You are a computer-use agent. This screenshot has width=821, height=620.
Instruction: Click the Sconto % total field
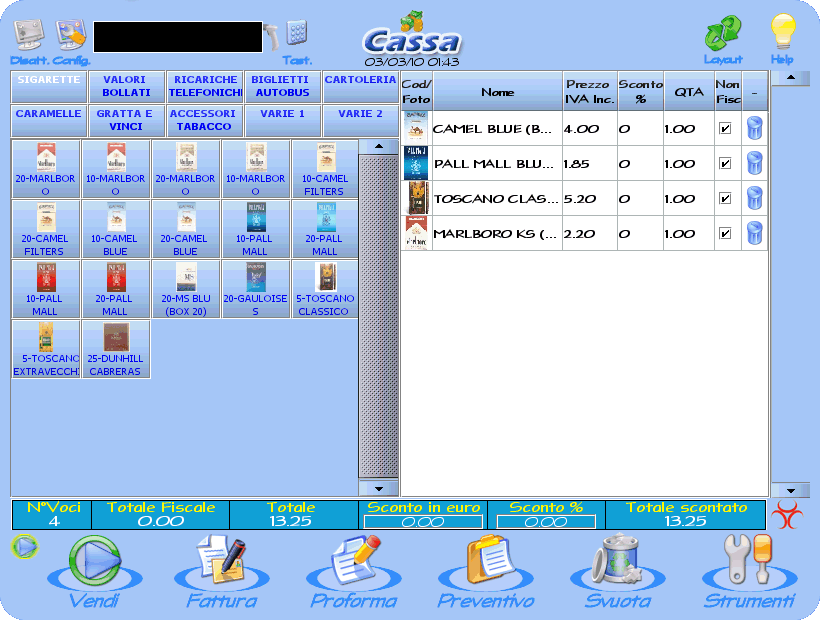click(x=546, y=522)
